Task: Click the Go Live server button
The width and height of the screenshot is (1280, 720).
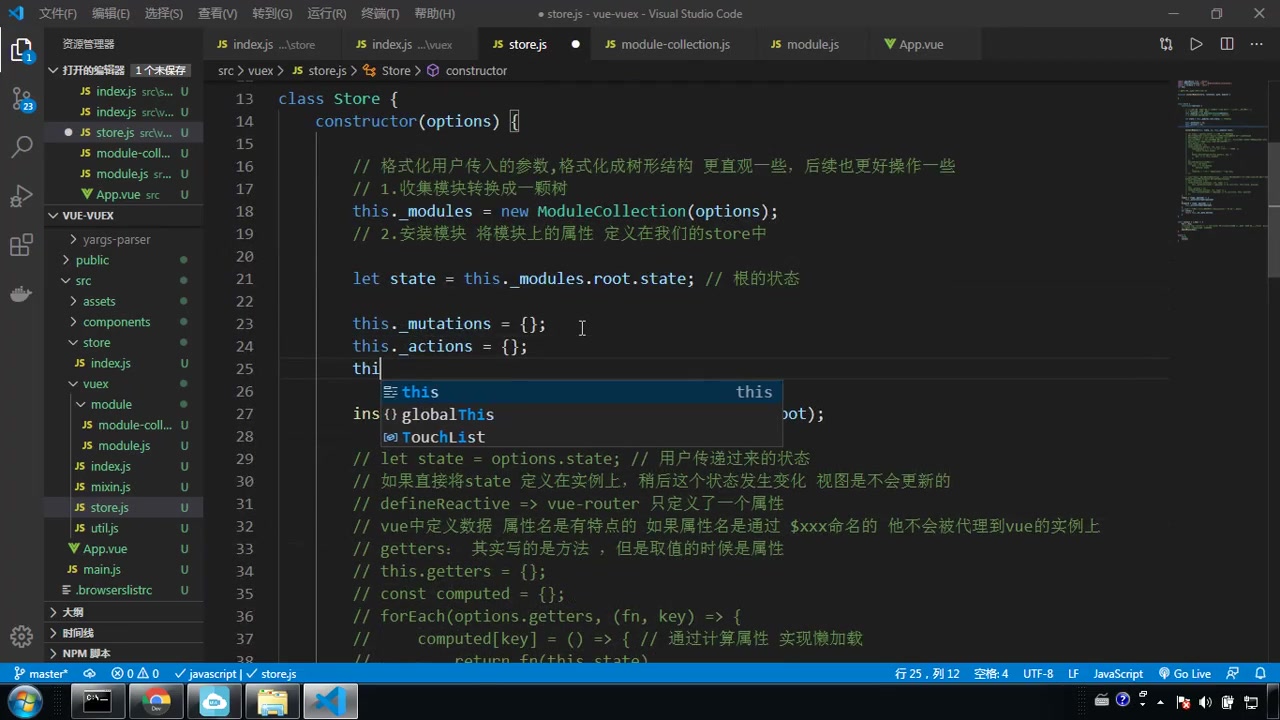Action: click(1185, 674)
